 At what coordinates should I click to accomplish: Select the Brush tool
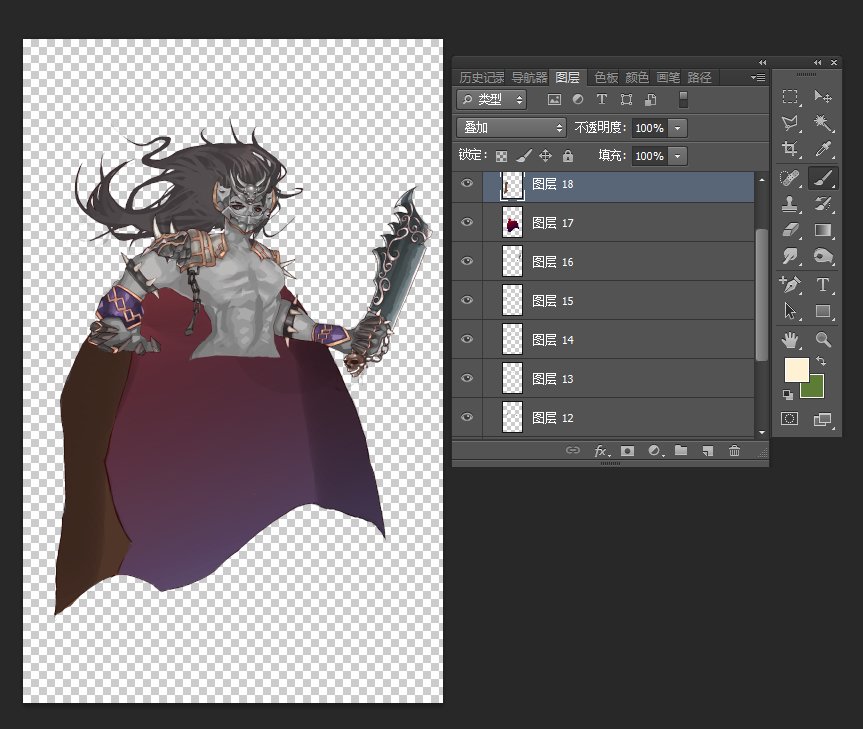[823, 178]
